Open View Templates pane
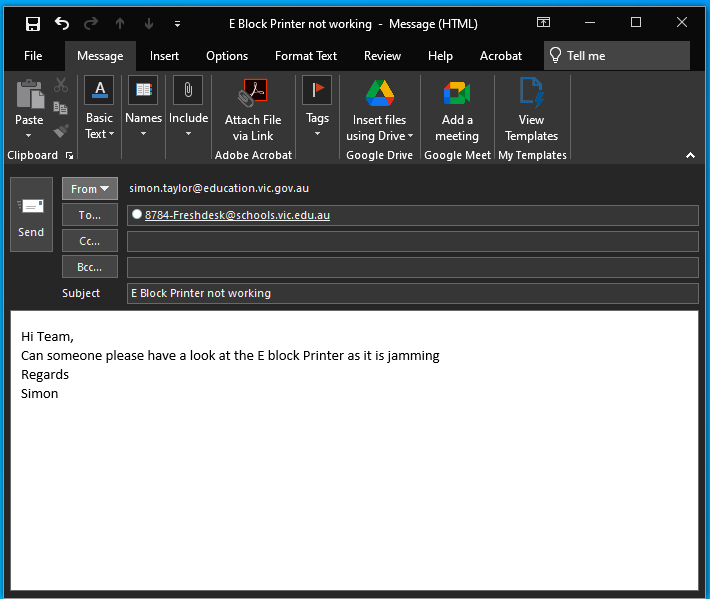Screen dimensions: 710x599 [532, 110]
